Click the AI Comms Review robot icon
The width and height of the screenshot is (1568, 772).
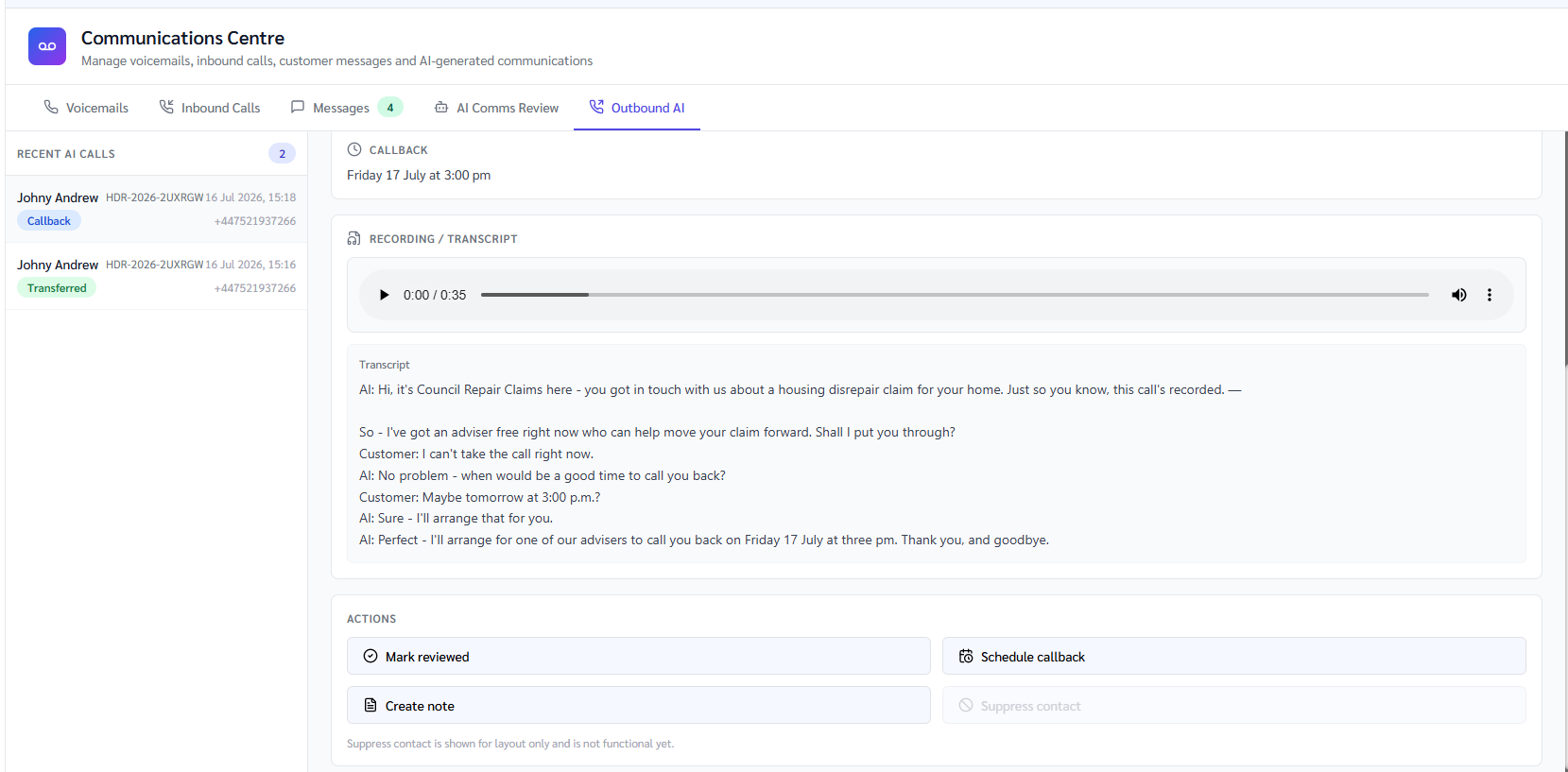[x=441, y=107]
